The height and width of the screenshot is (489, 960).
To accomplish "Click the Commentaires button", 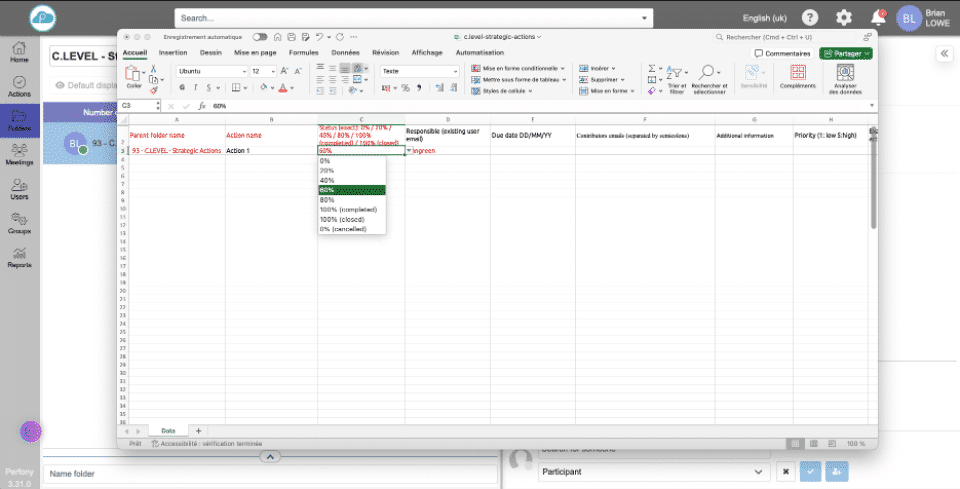I will pyautogui.click(x=783, y=53).
